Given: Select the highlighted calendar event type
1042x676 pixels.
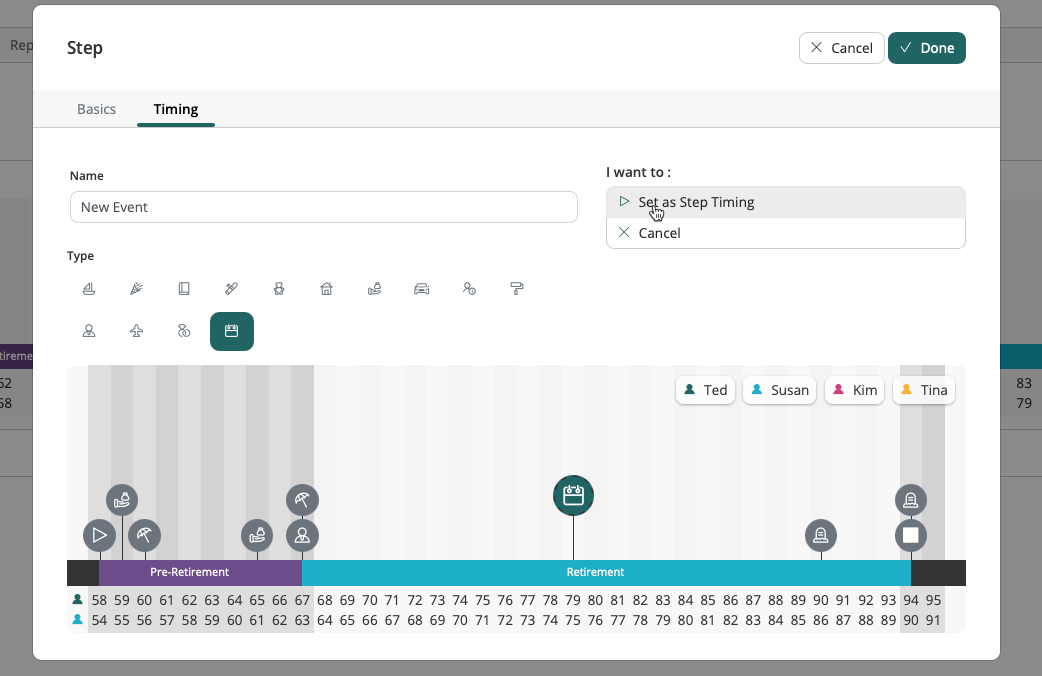Looking at the screenshot, I should tap(231, 331).
